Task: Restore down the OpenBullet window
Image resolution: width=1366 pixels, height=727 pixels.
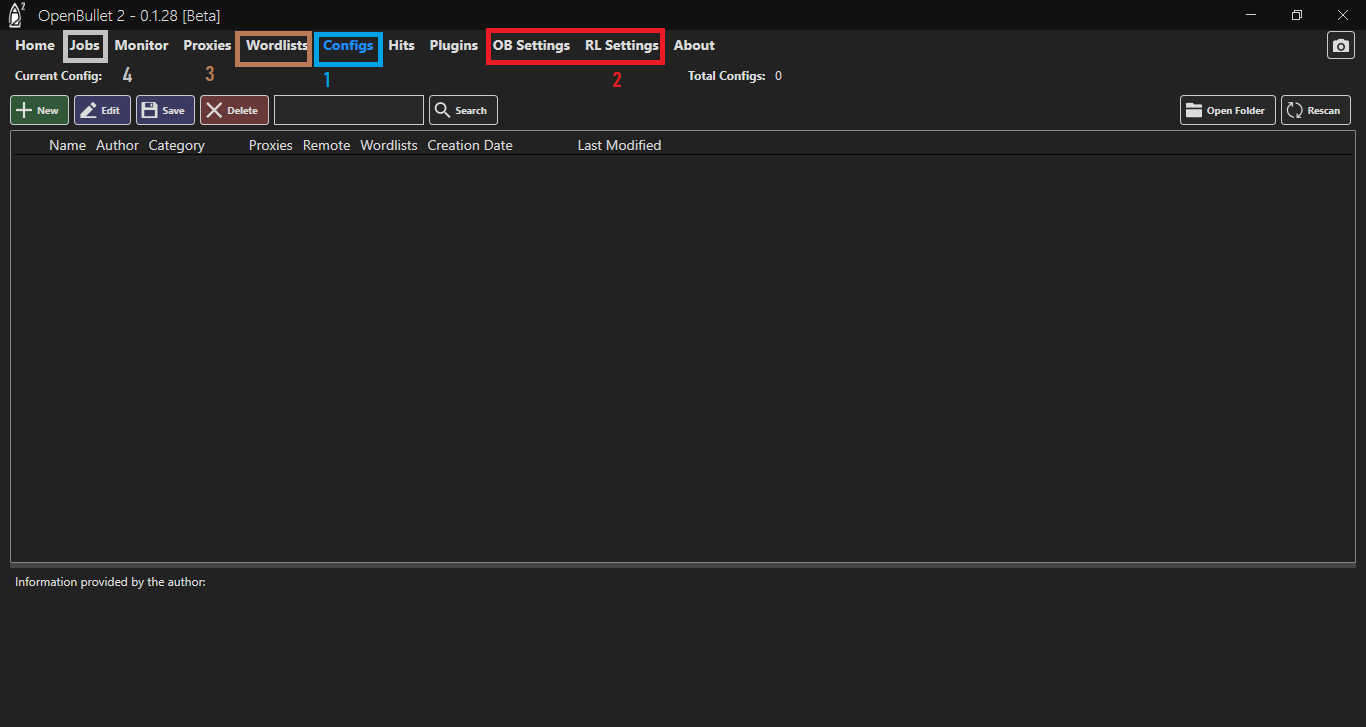Action: click(1297, 15)
